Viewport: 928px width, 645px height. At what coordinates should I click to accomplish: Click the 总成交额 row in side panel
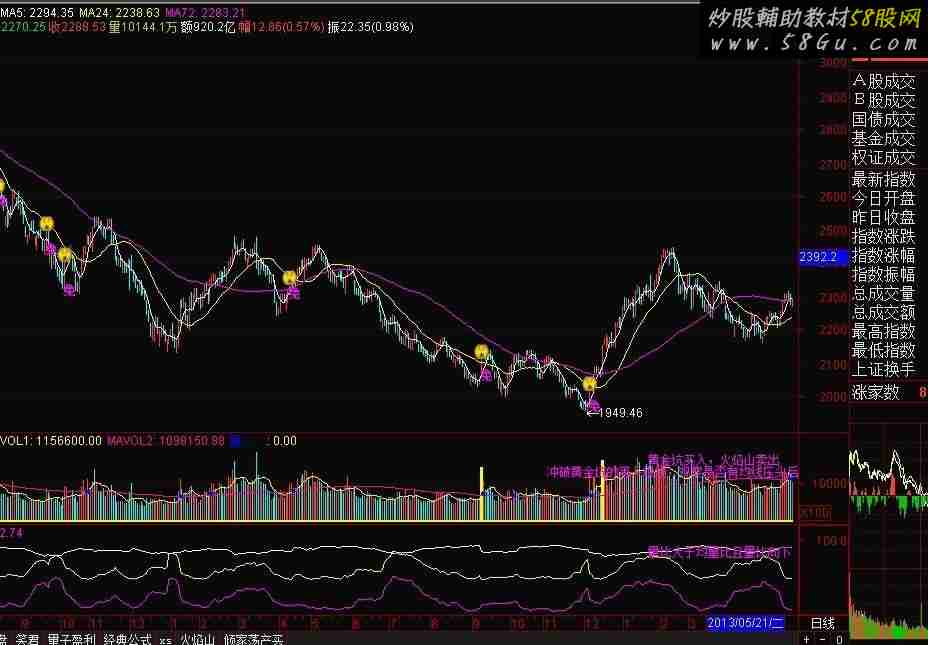(884, 312)
